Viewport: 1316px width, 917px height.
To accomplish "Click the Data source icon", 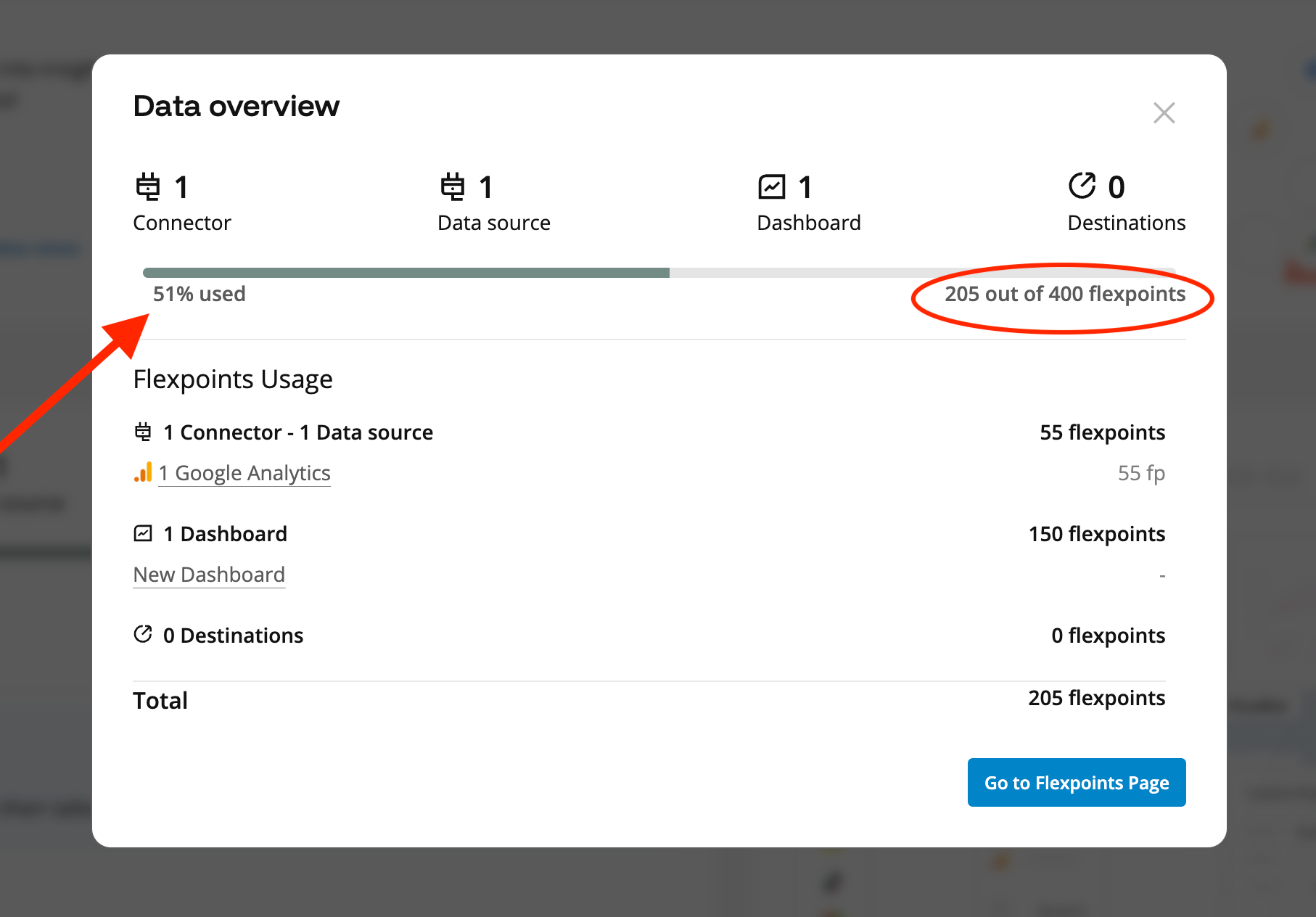I will click(453, 186).
